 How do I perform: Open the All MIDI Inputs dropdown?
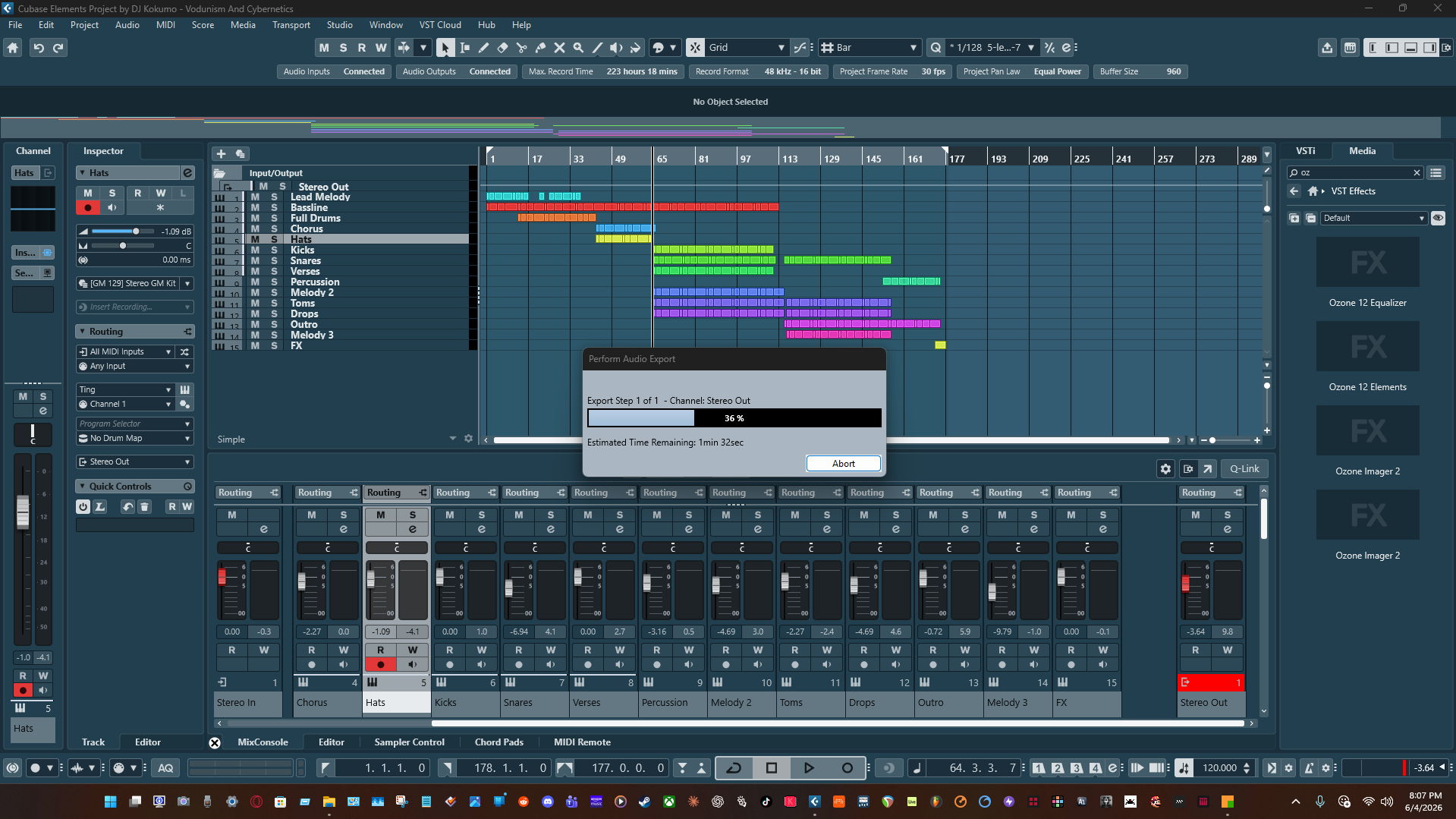(x=126, y=352)
